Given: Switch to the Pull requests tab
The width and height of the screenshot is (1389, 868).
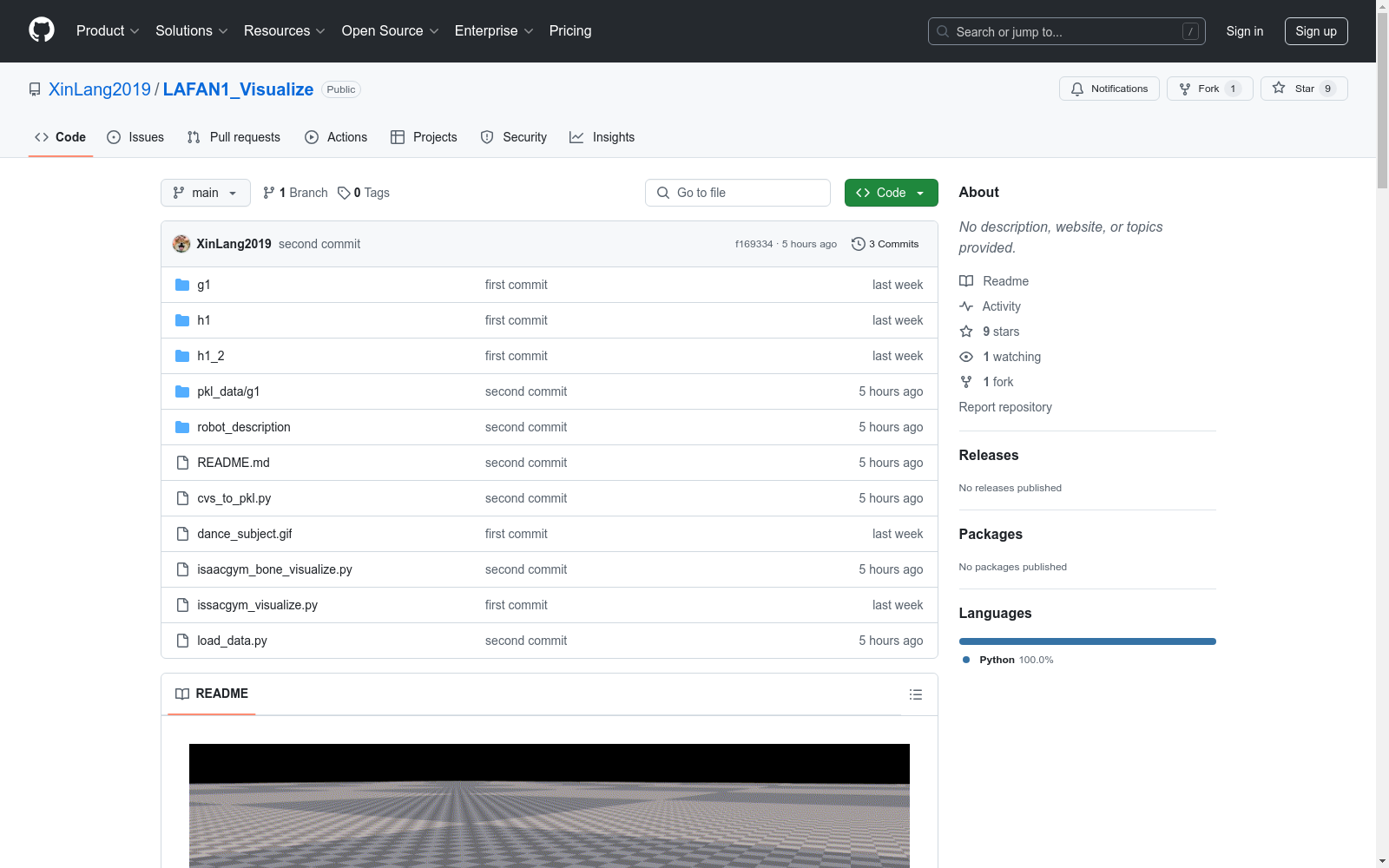Looking at the screenshot, I should click(234, 137).
